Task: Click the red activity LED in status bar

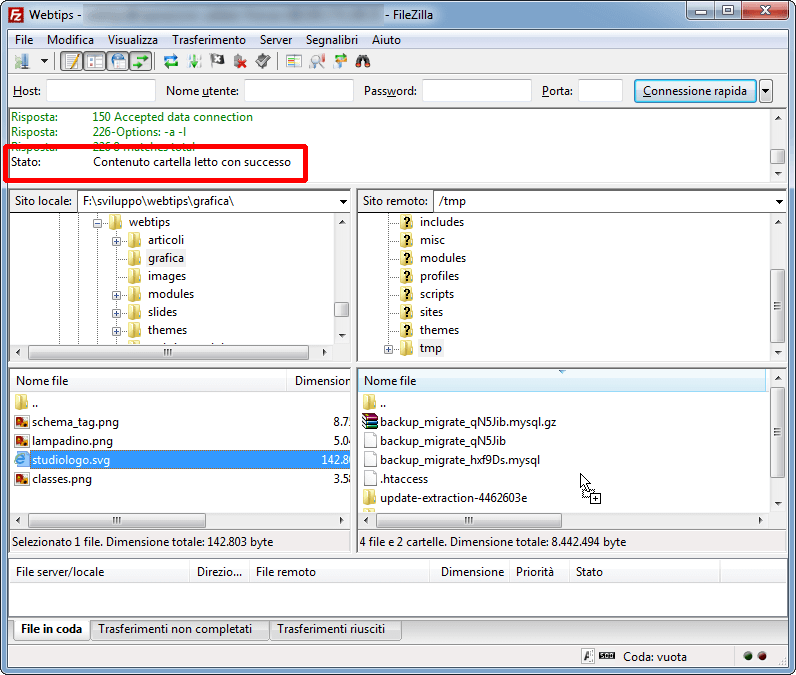Action: (x=762, y=656)
